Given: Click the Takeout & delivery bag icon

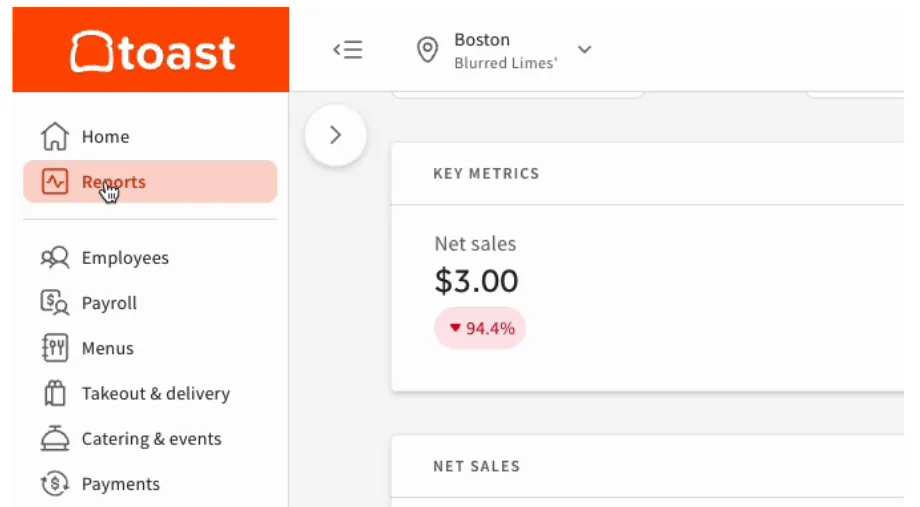Looking at the screenshot, I should pyautogui.click(x=55, y=393).
